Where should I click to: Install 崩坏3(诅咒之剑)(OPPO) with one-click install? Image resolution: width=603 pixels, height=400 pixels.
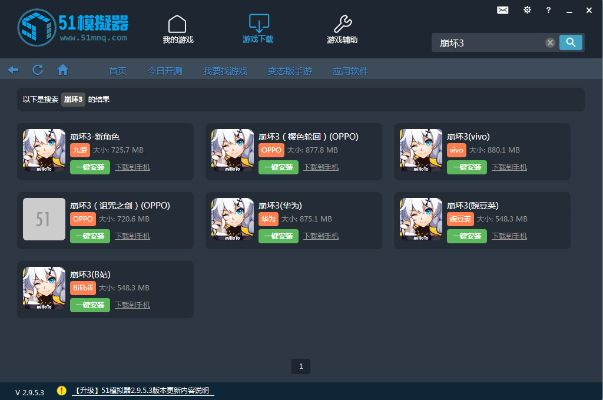[x=90, y=236]
